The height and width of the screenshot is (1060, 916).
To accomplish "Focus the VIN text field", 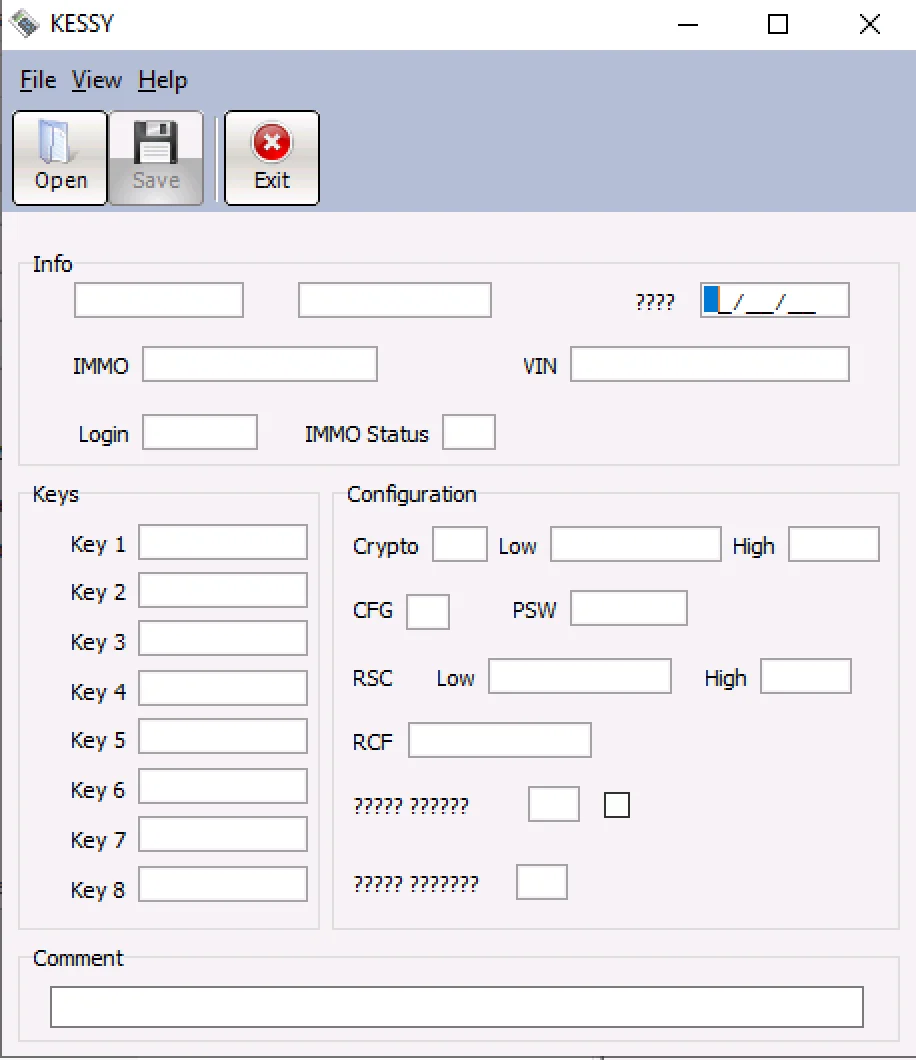I will tap(710, 365).
